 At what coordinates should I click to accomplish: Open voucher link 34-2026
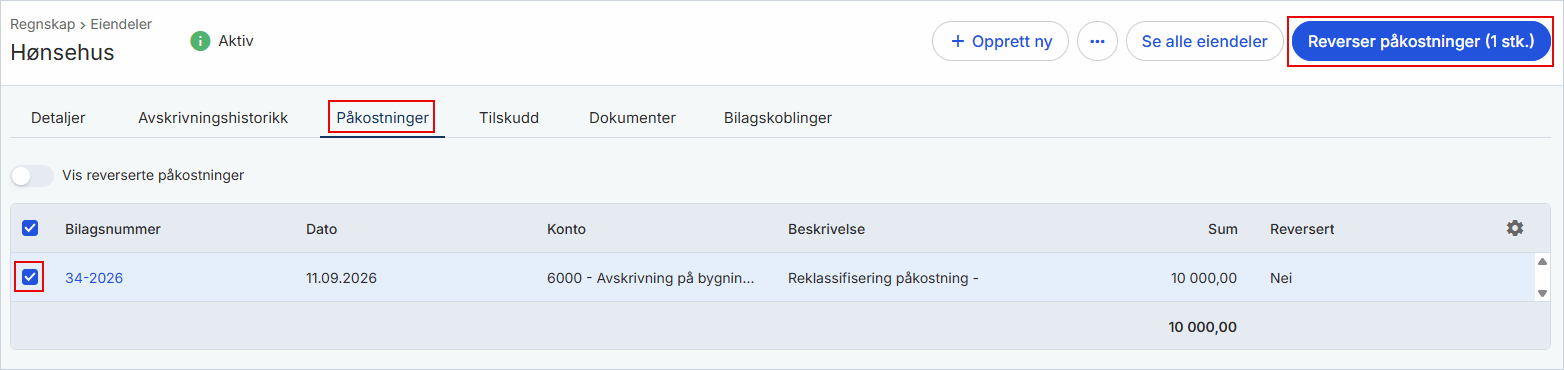coord(94,278)
